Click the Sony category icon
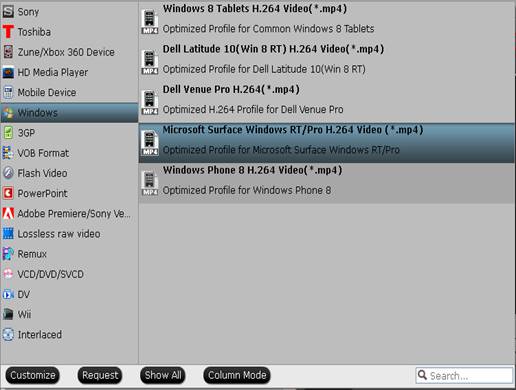Image resolution: width=516 pixels, height=390 pixels. [8, 12]
